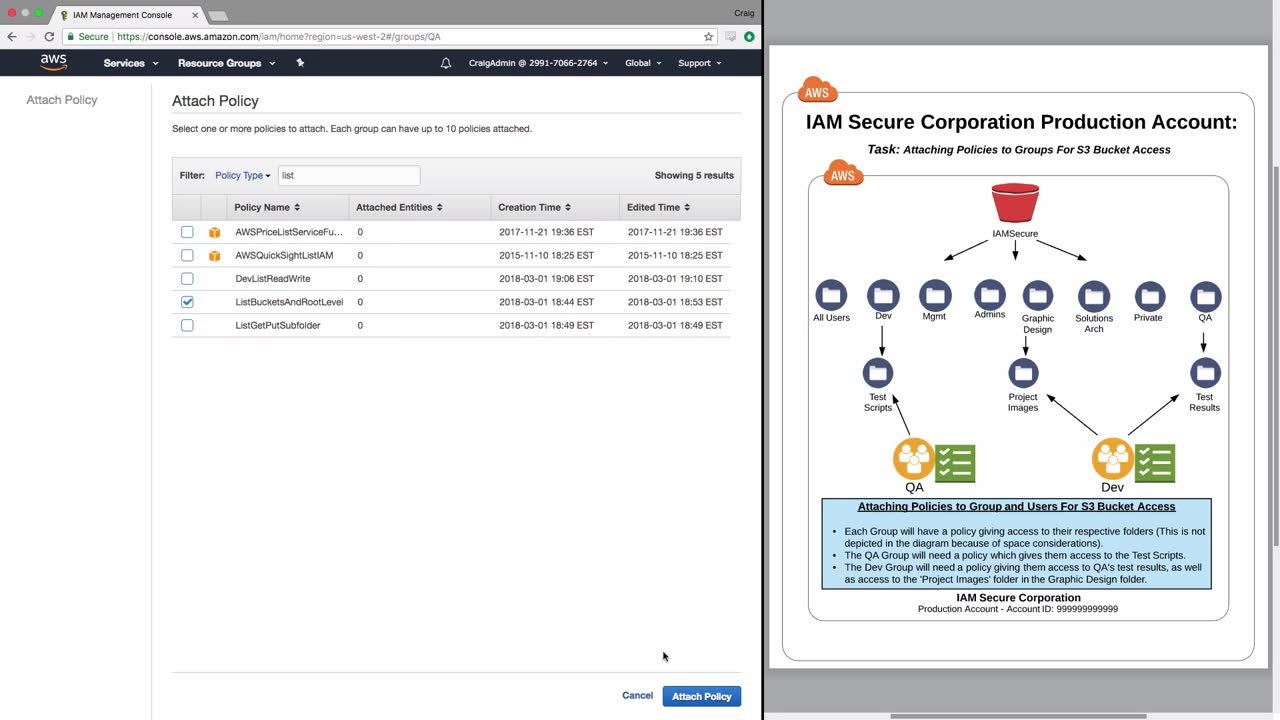Click the 2015-11-10 18:25 EST creation time
This screenshot has height=720, width=1280.
(546, 255)
